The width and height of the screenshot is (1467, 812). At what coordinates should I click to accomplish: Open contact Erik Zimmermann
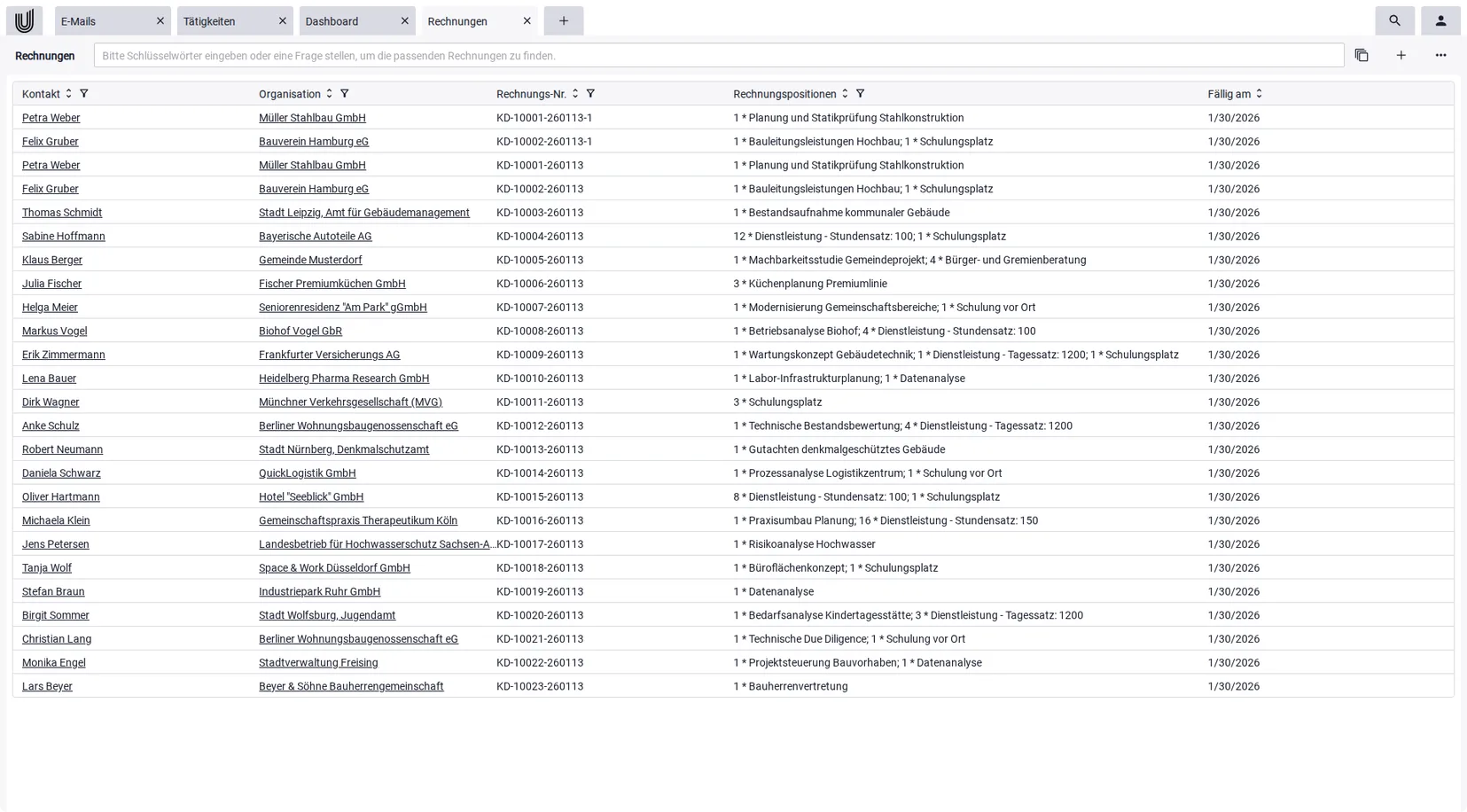click(64, 355)
